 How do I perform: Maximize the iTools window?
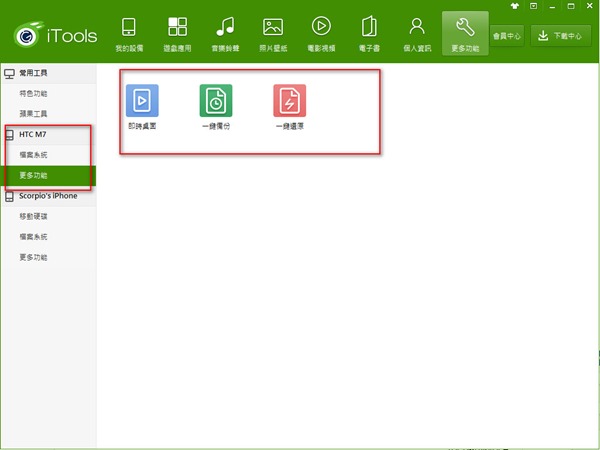[571, 6]
